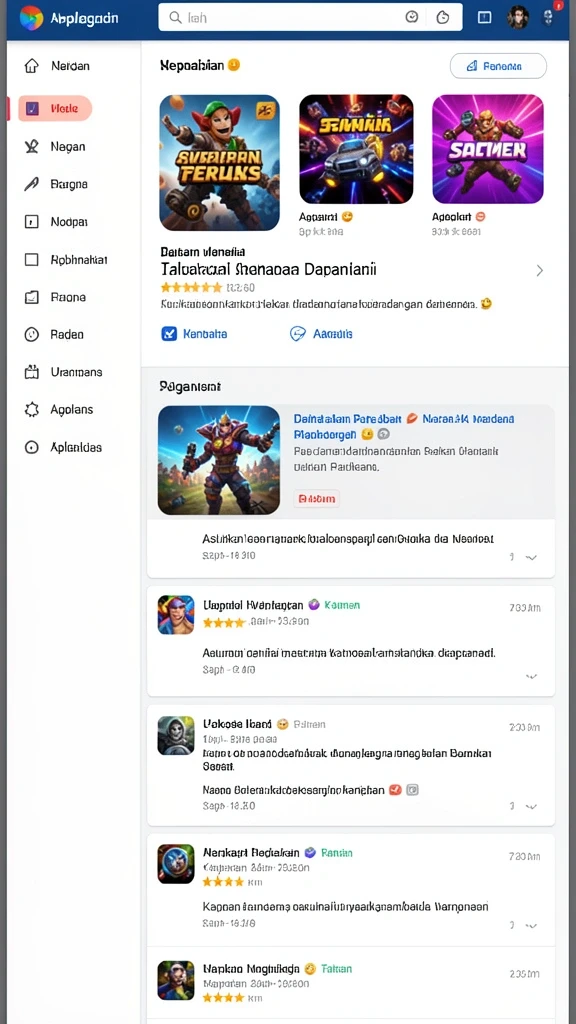Click the Radeo clock icon in sidebar
Viewport: 576px width, 1024px height.
coord(31,335)
